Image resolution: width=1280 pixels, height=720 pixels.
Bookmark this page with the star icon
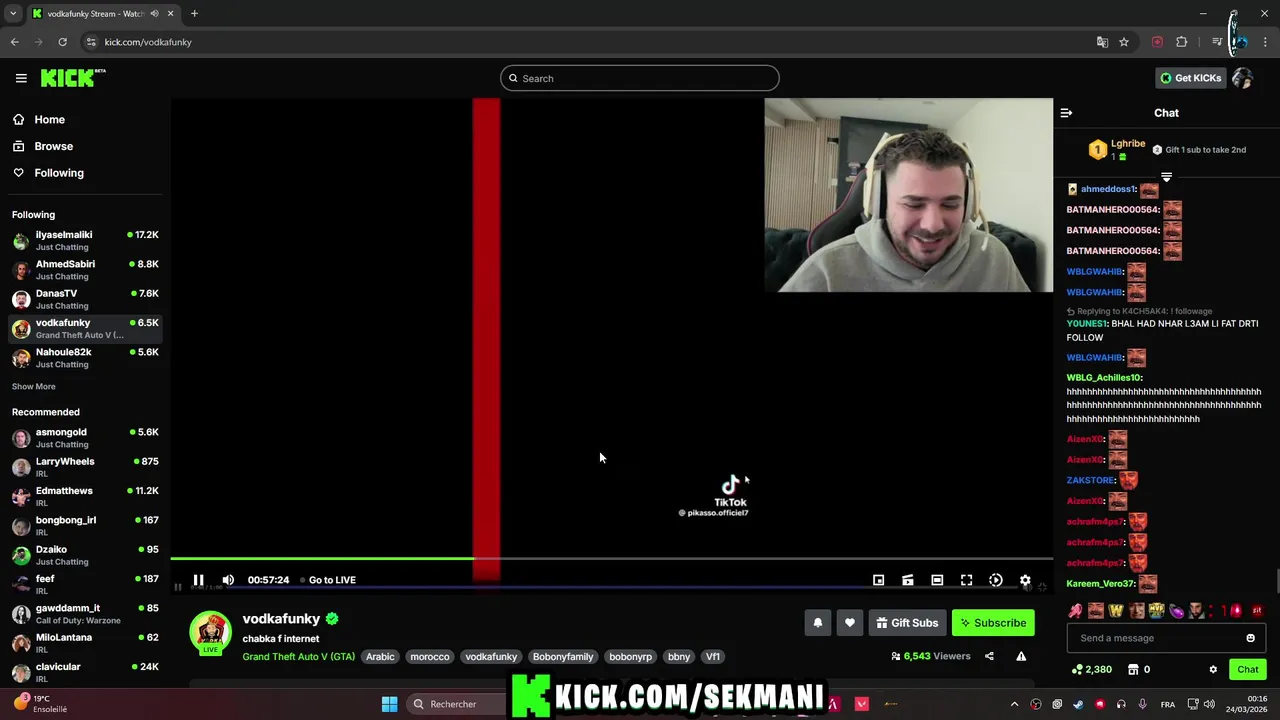pos(1124,42)
